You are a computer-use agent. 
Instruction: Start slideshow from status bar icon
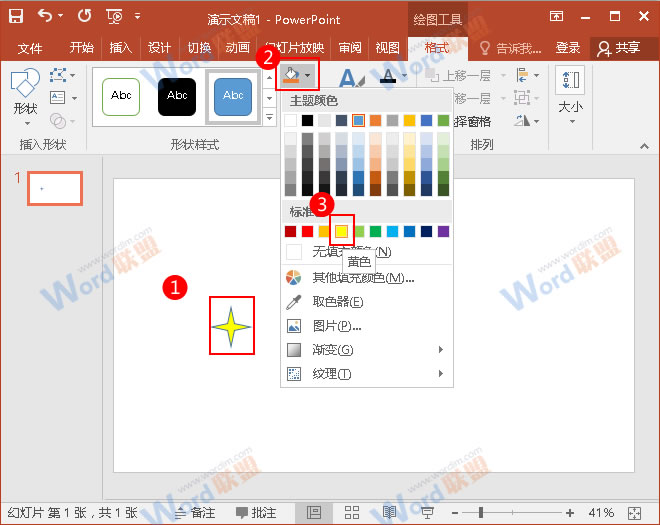pyautogui.click(x=426, y=512)
